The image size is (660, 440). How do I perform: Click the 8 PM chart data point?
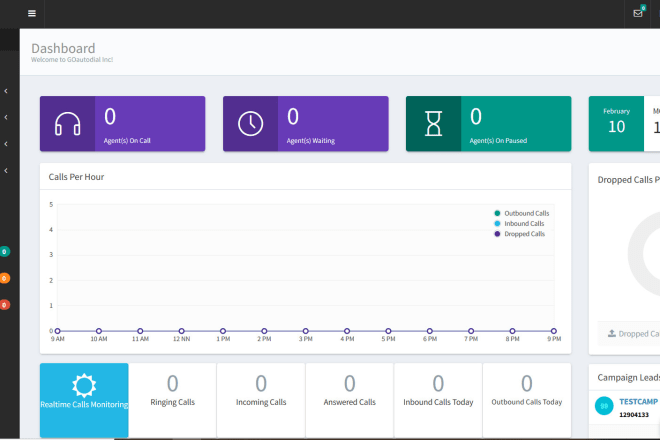512,331
